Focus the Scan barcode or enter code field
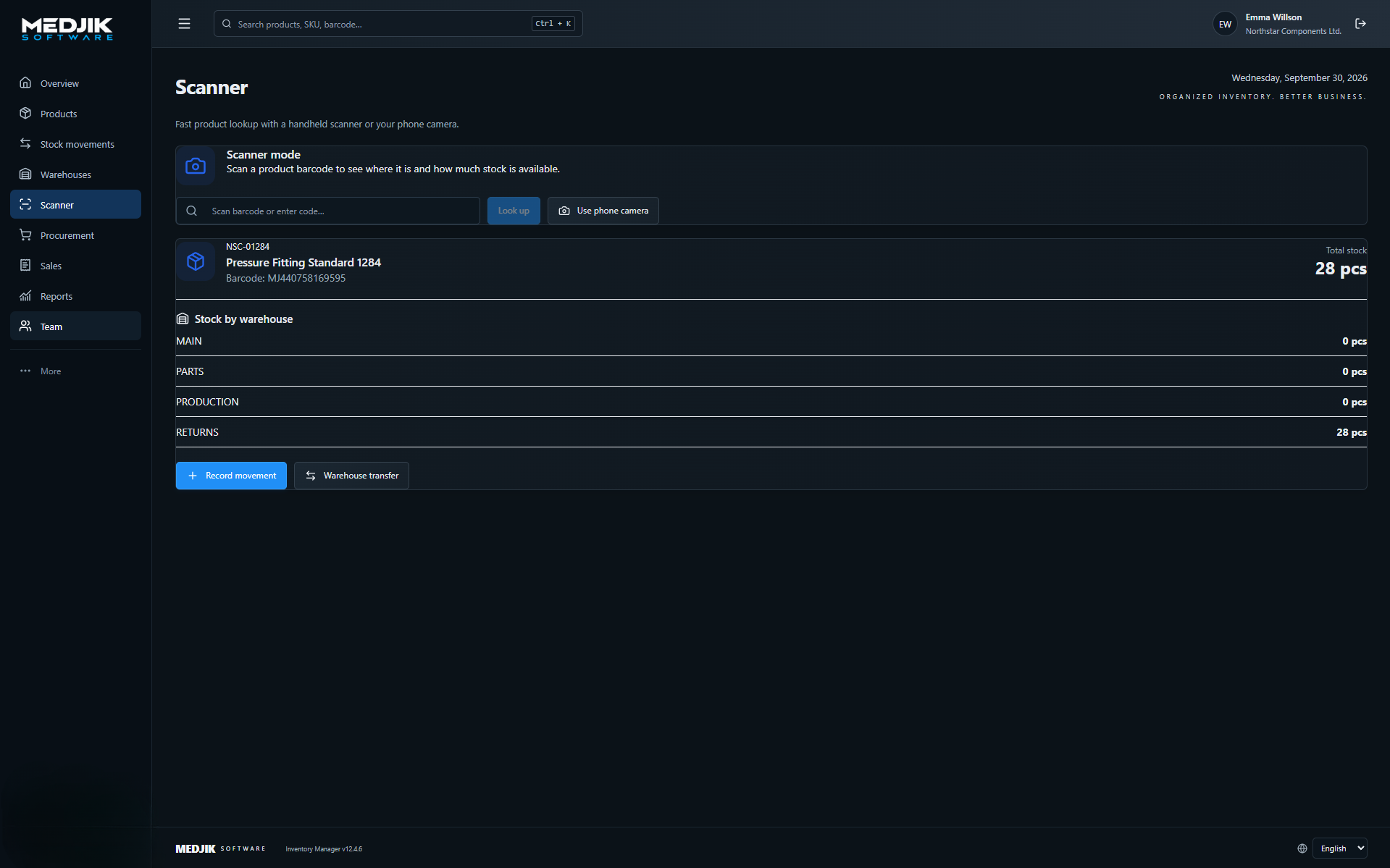Viewport: 1390px width, 868px height. point(327,211)
